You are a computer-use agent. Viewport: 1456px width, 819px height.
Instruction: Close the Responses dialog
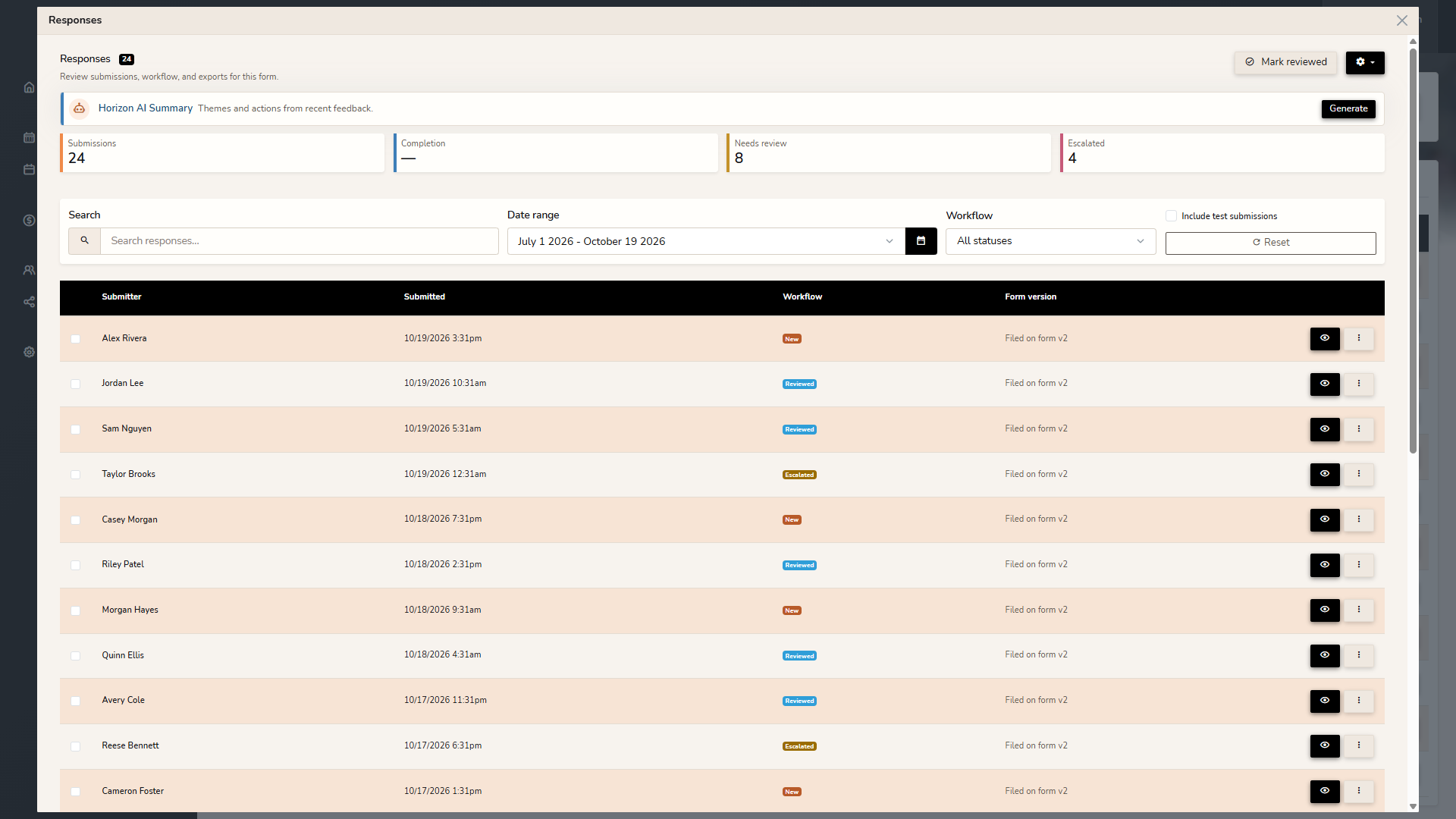coord(1402,20)
